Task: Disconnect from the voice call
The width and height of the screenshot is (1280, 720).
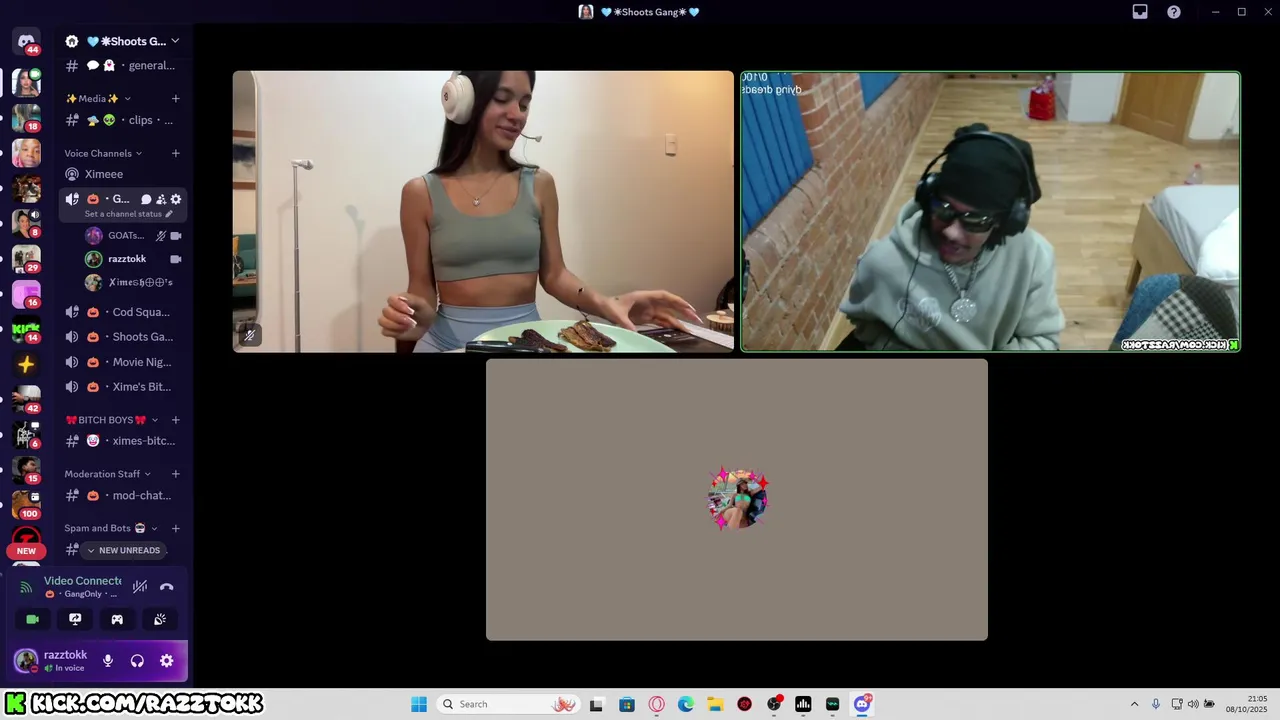Action: pos(167,587)
